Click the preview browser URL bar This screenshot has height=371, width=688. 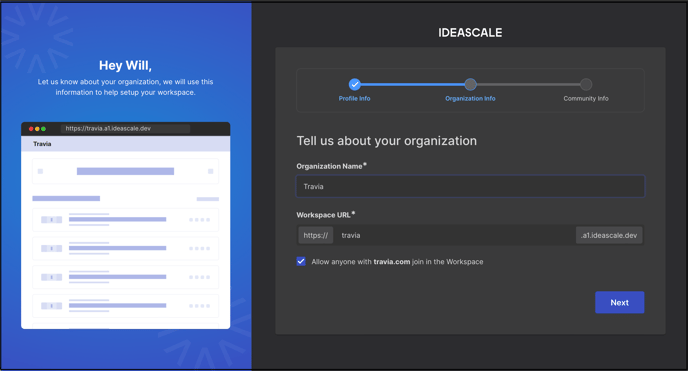pyautogui.click(x=125, y=128)
